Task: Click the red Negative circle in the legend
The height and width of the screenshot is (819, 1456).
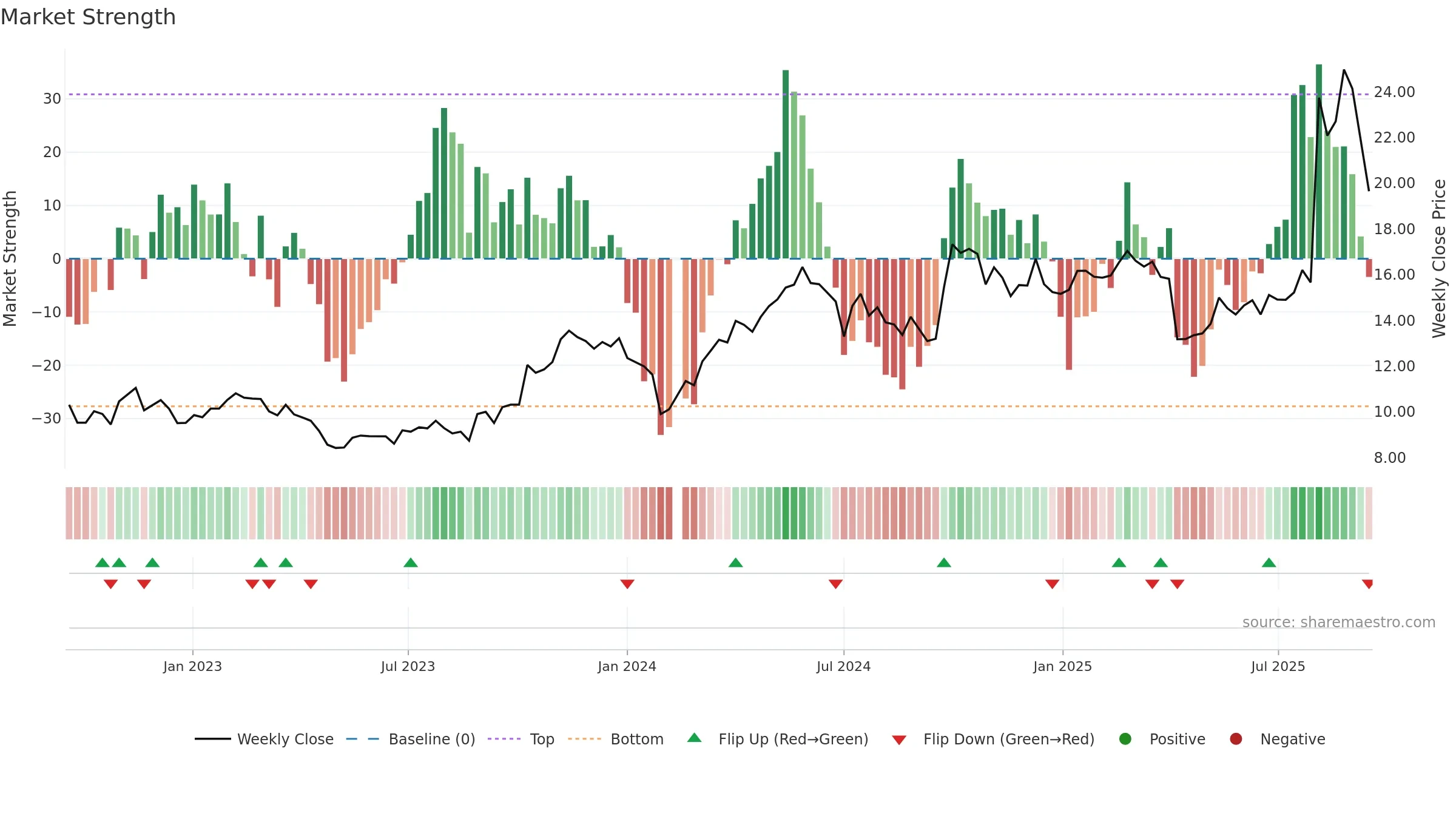Action: pos(1236,739)
